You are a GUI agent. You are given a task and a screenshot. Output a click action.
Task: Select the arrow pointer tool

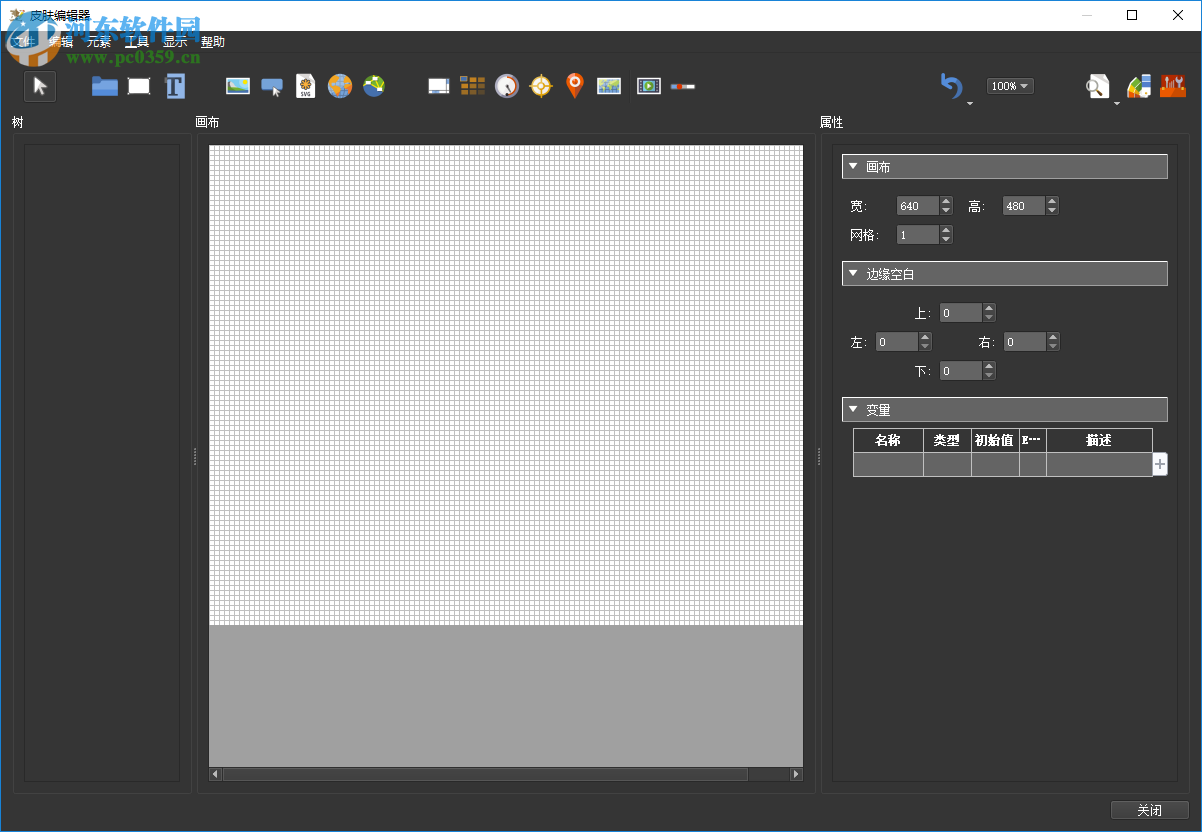pyautogui.click(x=40, y=86)
